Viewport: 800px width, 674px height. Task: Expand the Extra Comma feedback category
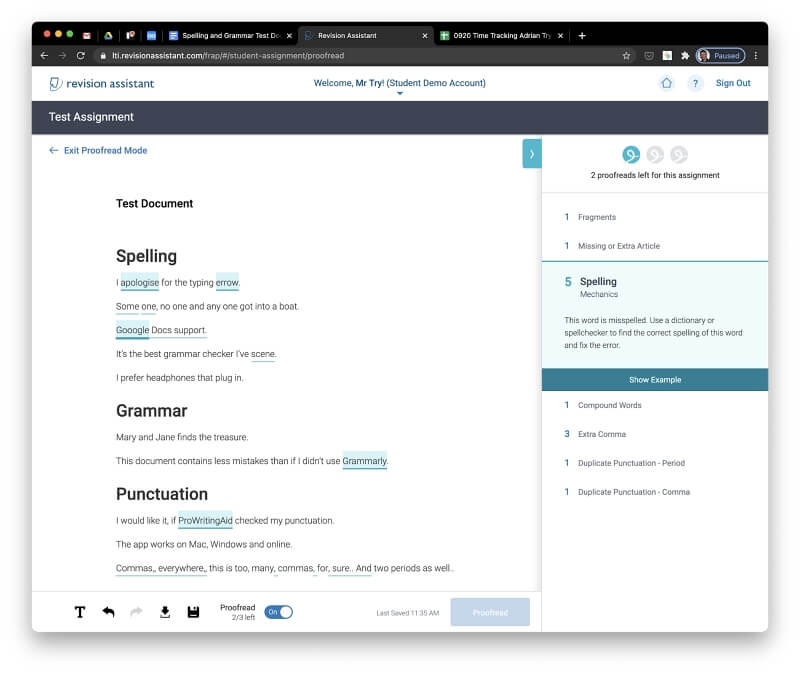coord(603,434)
